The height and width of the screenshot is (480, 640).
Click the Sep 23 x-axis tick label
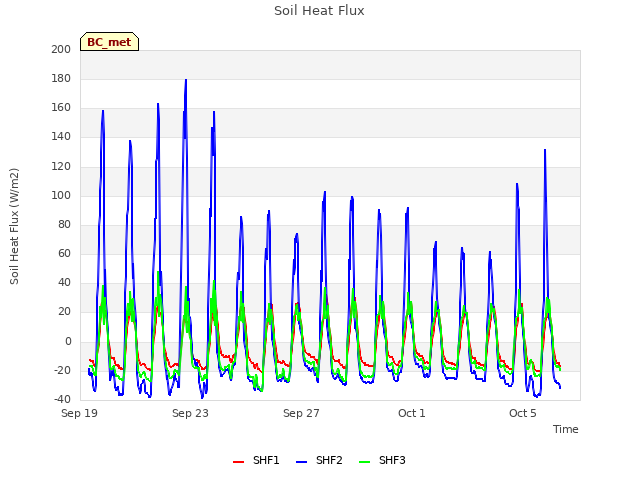pos(190,413)
